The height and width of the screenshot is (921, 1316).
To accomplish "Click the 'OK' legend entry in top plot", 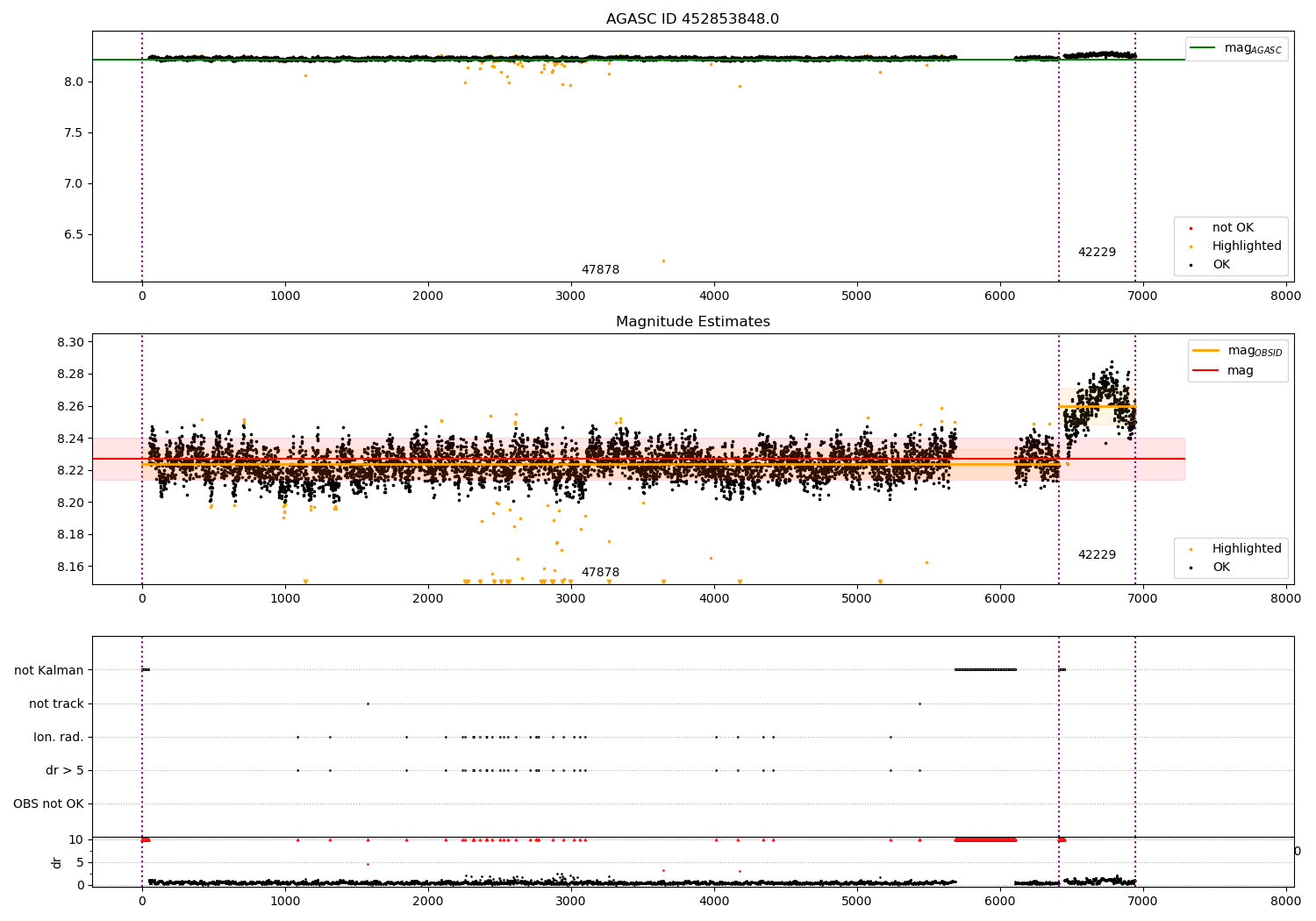I will coord(1220,265).
